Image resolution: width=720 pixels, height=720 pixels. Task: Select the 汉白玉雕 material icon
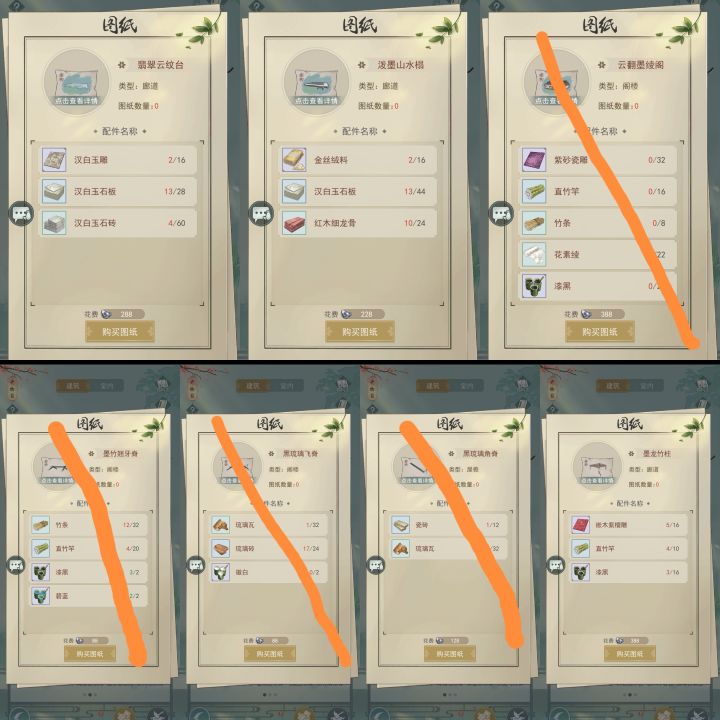(54, 160)
